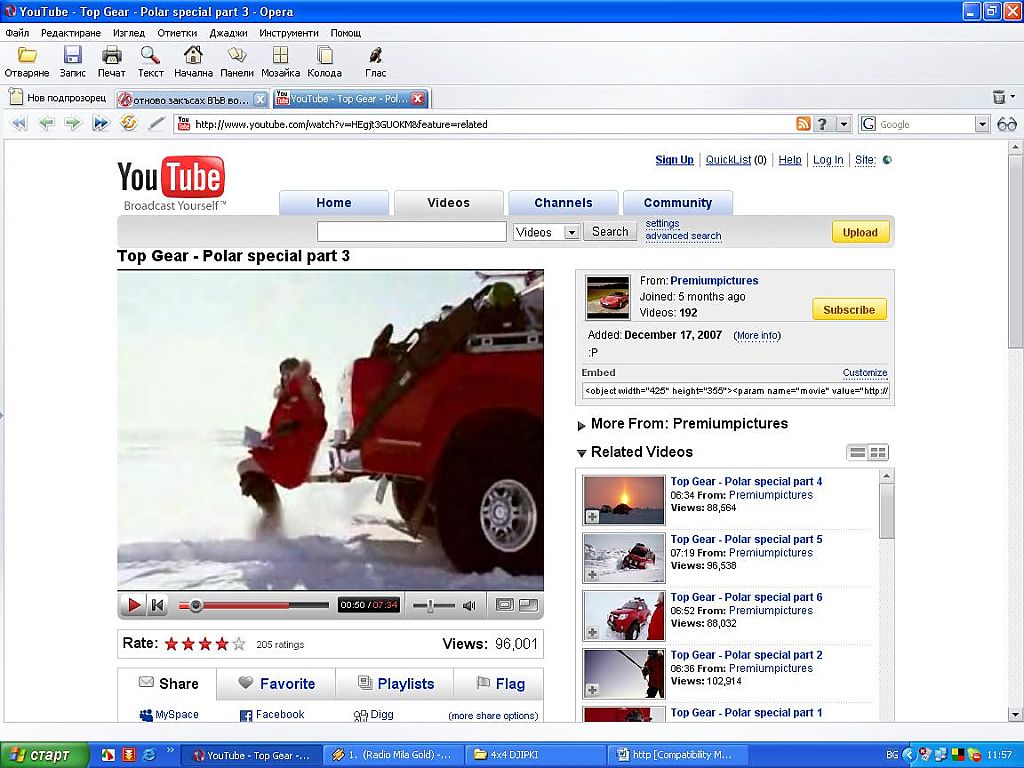
Task: Collapse the Related Videos section
Action: pyautogui.click(x=582, y=453)
